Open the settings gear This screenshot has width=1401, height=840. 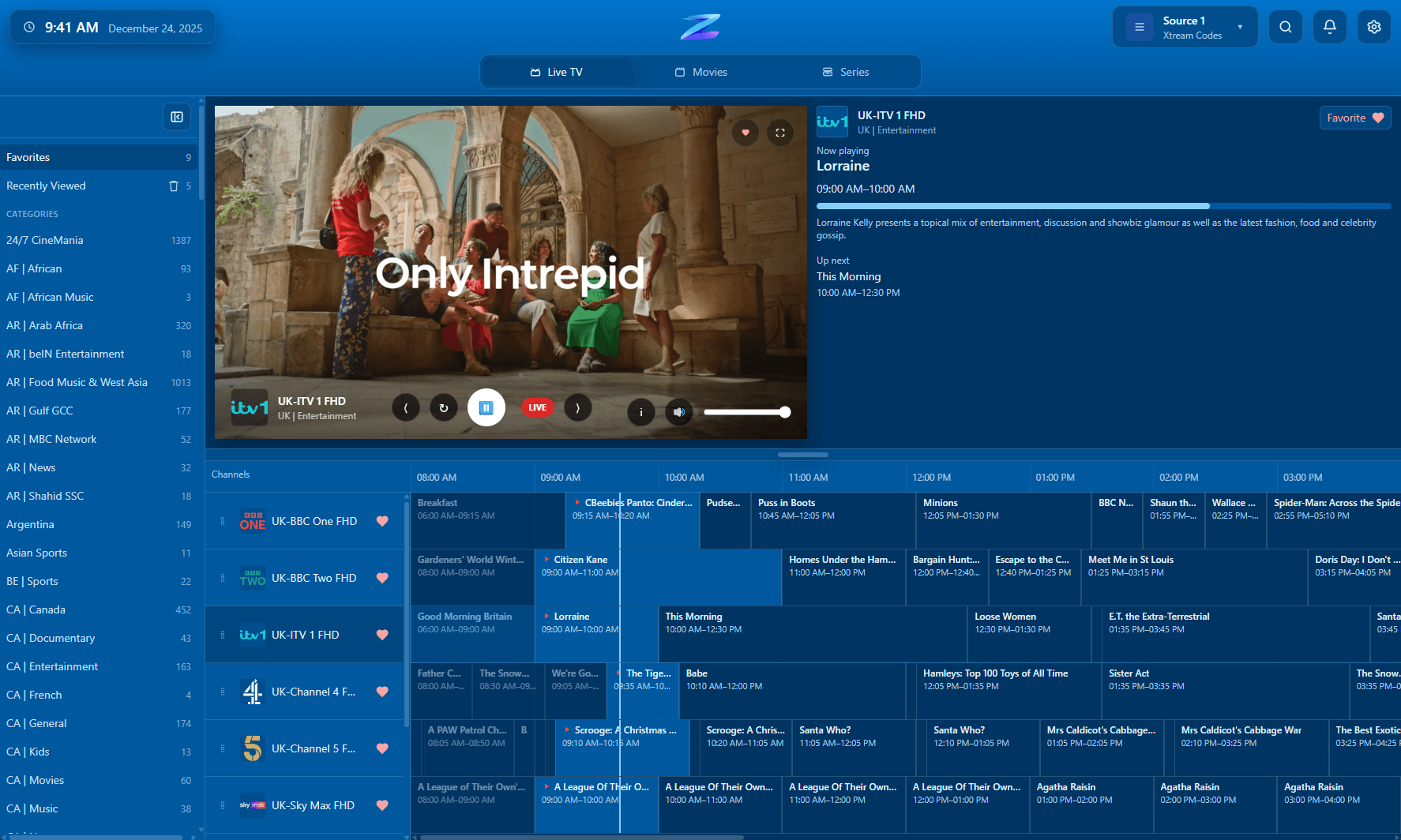point(1373,26)
